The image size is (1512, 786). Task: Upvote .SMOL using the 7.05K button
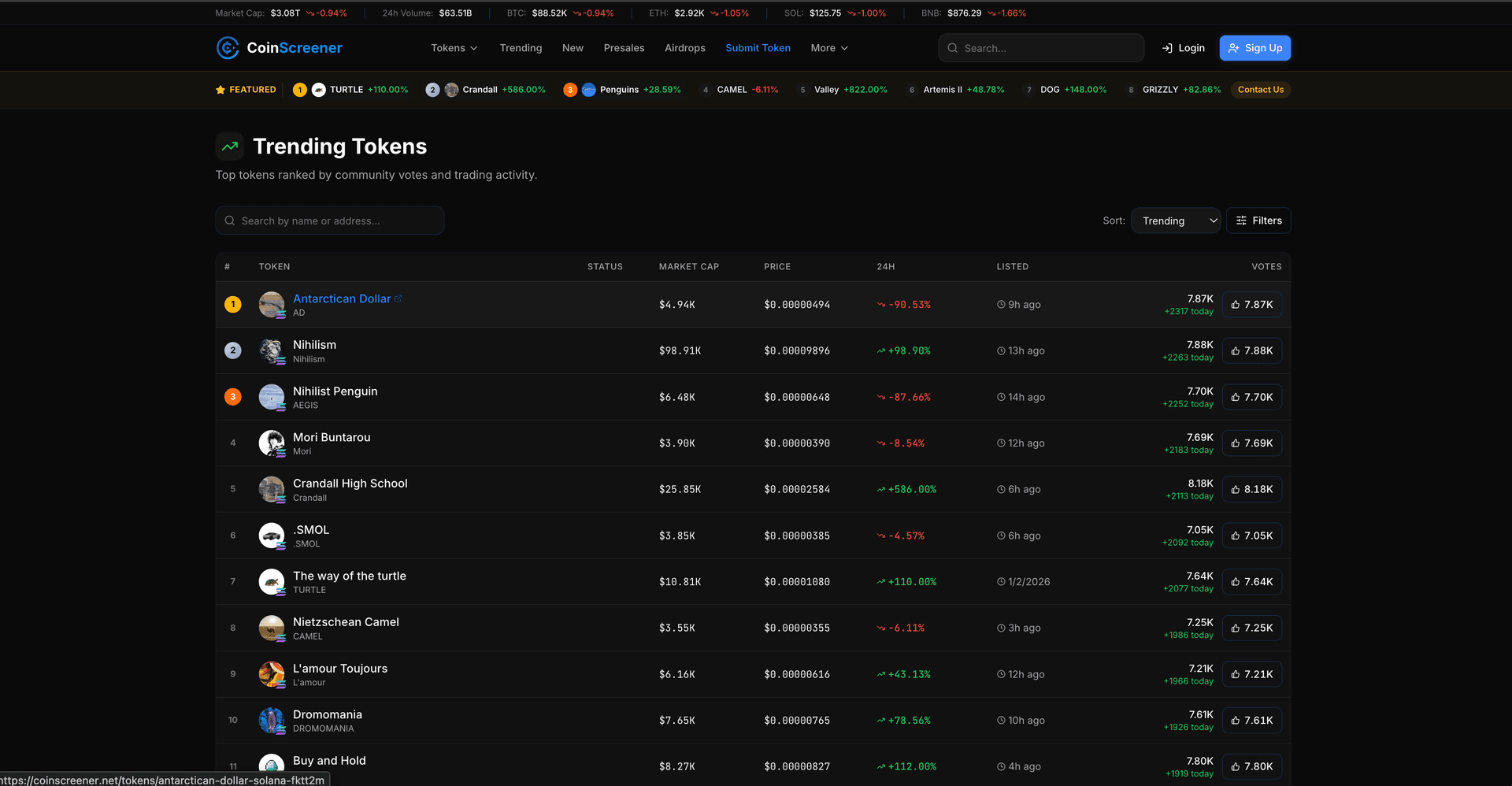(x=1251, y=536)
